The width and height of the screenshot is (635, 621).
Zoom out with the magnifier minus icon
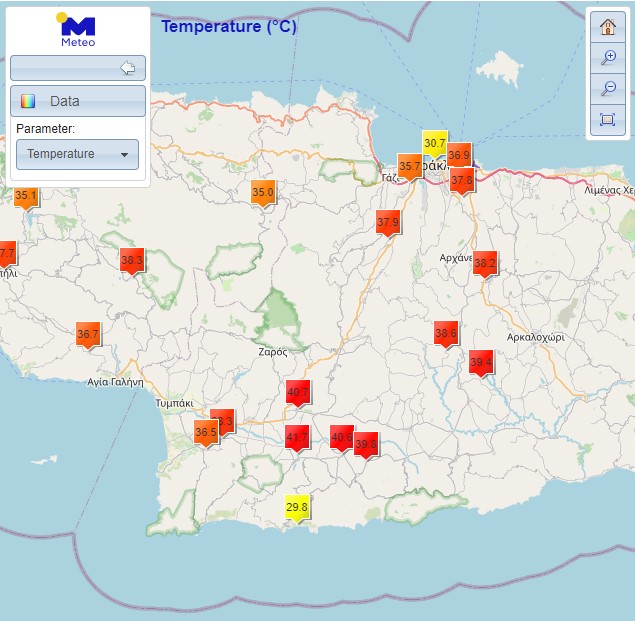[x=607, y=89]
